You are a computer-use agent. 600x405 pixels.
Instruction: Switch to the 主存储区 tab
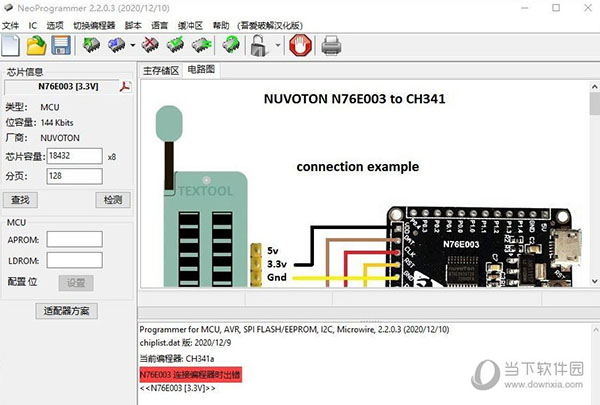(x=161, y=70)
